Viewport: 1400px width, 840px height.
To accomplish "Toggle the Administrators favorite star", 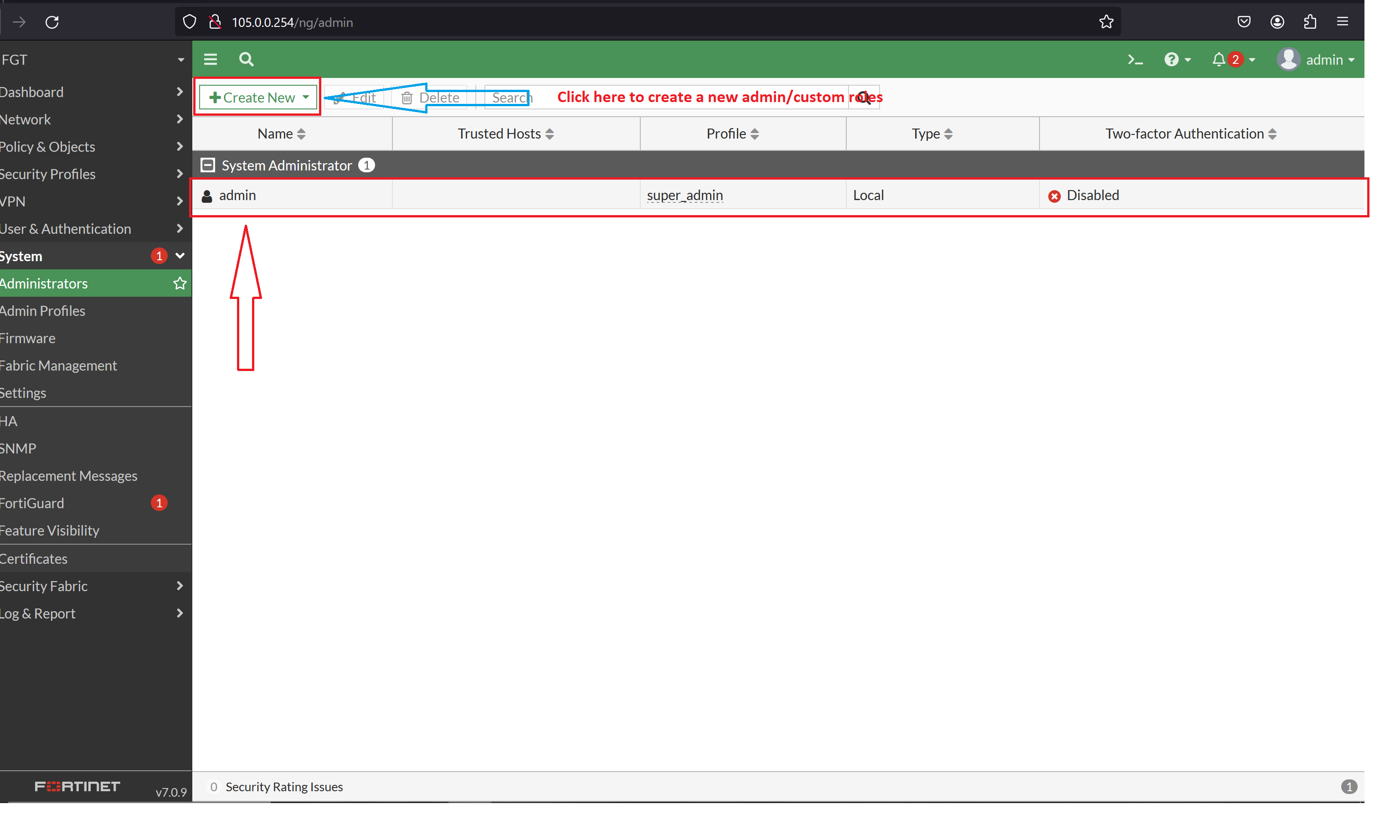I will (180, 283).
